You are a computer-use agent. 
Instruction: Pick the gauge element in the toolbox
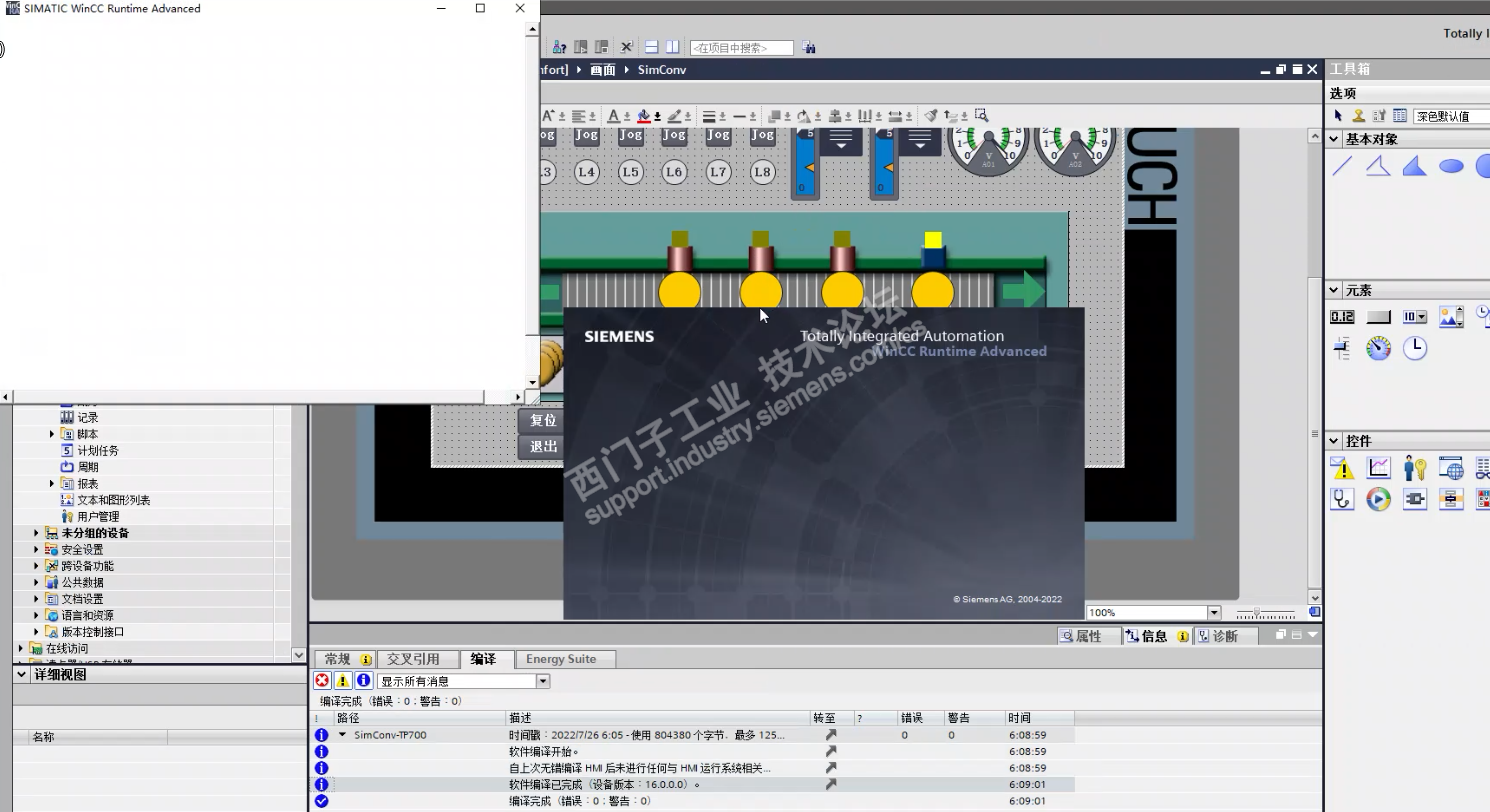(1378, 348)
